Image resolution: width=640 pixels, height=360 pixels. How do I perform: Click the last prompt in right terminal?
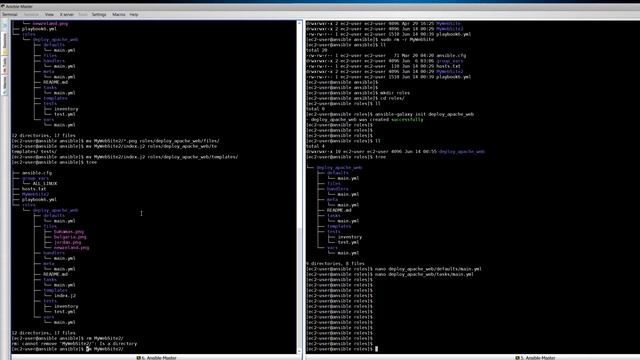pyautogui.click(x=342, y=349)
